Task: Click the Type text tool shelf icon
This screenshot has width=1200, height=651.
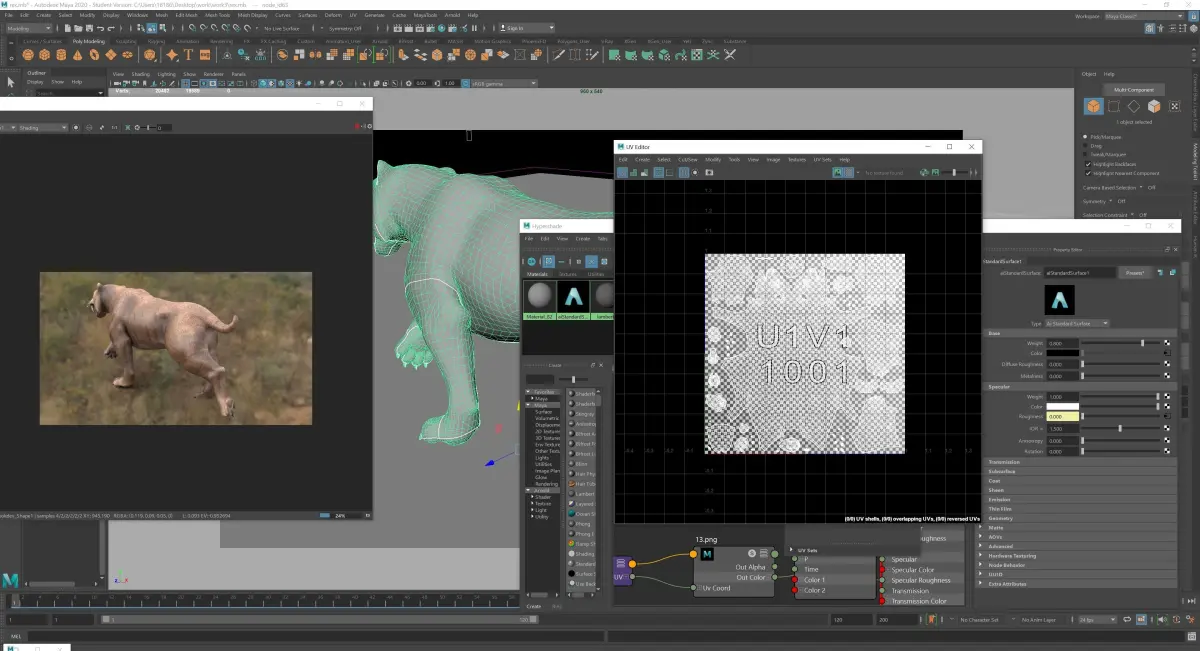Action: [x=187, y=55]
